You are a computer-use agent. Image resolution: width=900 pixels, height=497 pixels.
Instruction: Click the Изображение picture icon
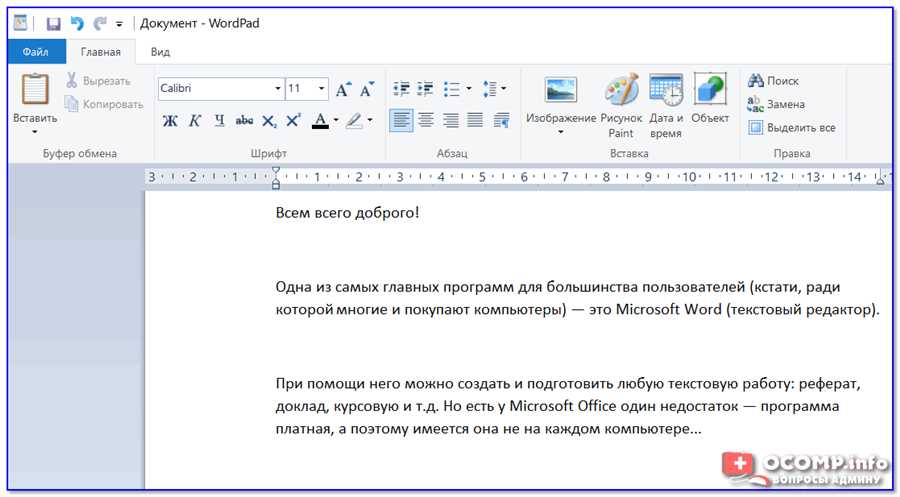[x=561, y=91]
